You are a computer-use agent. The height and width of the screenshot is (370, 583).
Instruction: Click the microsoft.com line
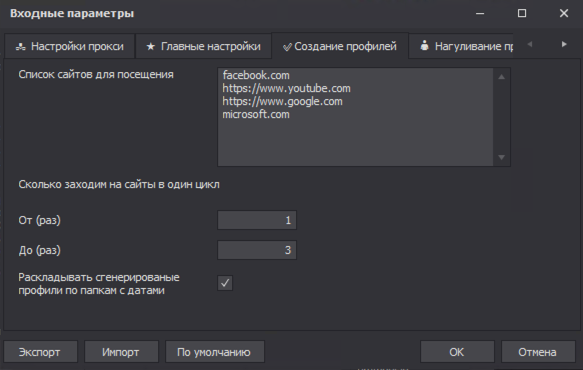tap(256, 114)
